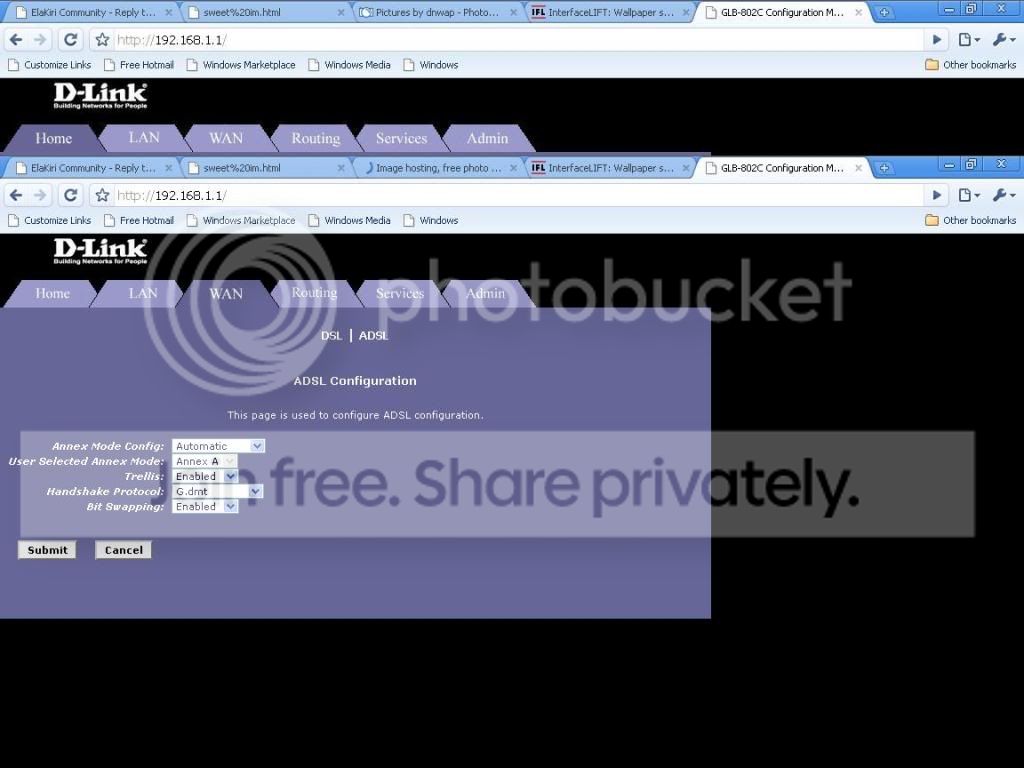Click the forward arrow in the upper browser window
Image resolution: width=1024 pixels, height=768 pixels.
click(40, 40)
